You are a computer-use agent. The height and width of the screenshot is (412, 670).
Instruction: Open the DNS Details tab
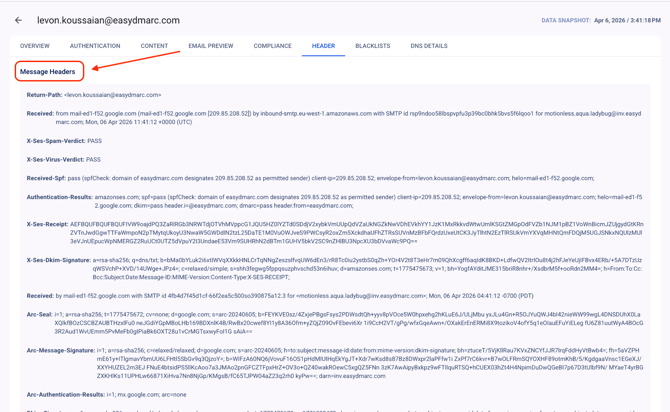pos(429,46)
